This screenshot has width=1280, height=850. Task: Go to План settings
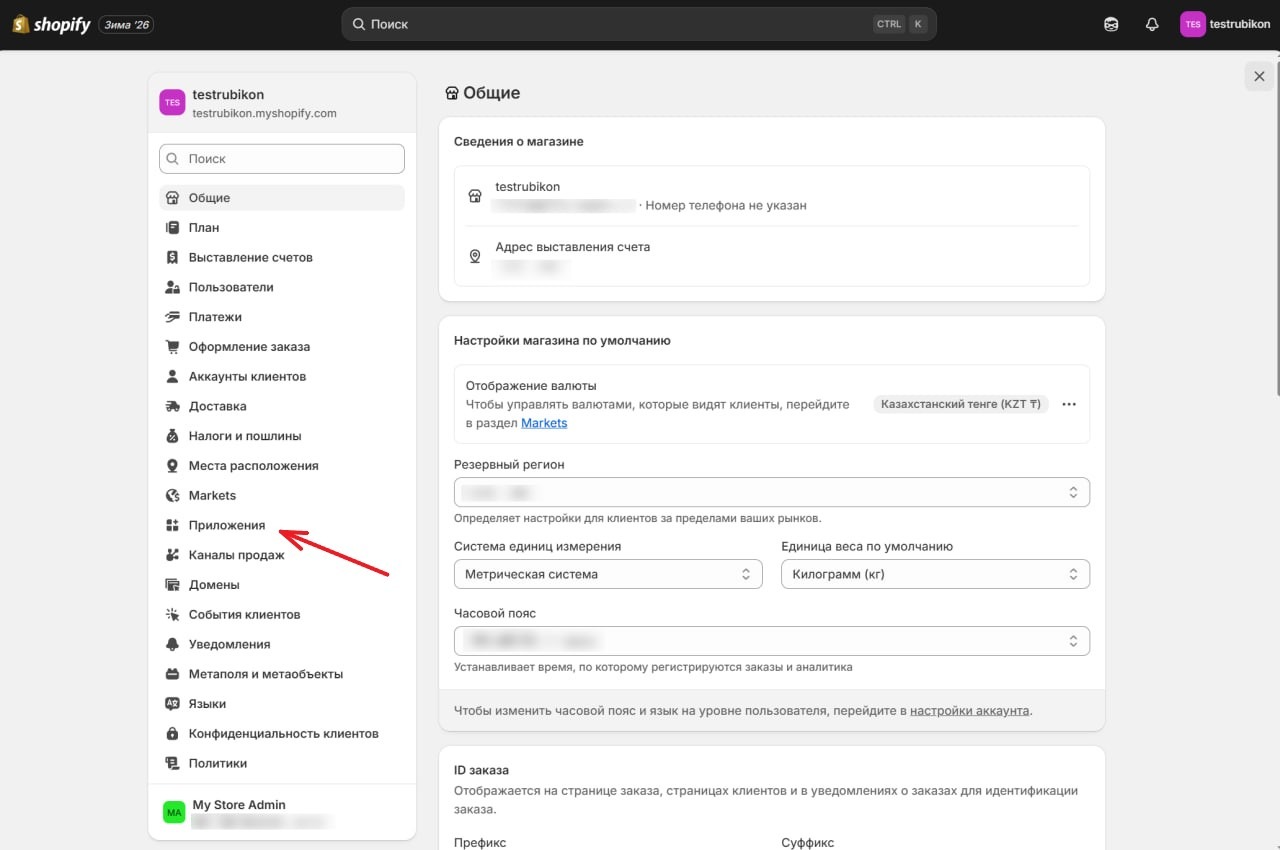(282, 228)
